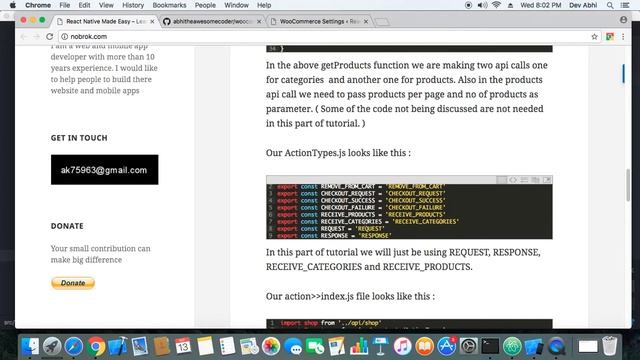Close the GitHub abhitheawesomecoder tab

click(x=259, y=22)
